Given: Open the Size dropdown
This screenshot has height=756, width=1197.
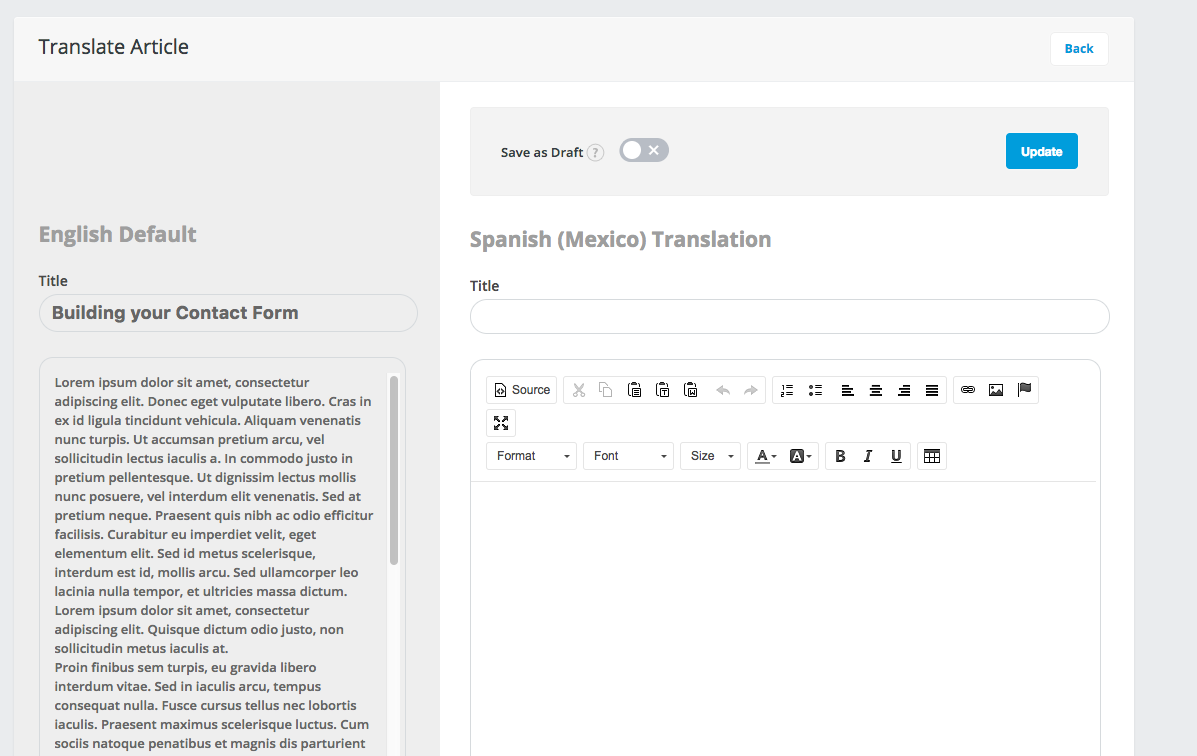Looking at the screenshot, I should 711,456.
